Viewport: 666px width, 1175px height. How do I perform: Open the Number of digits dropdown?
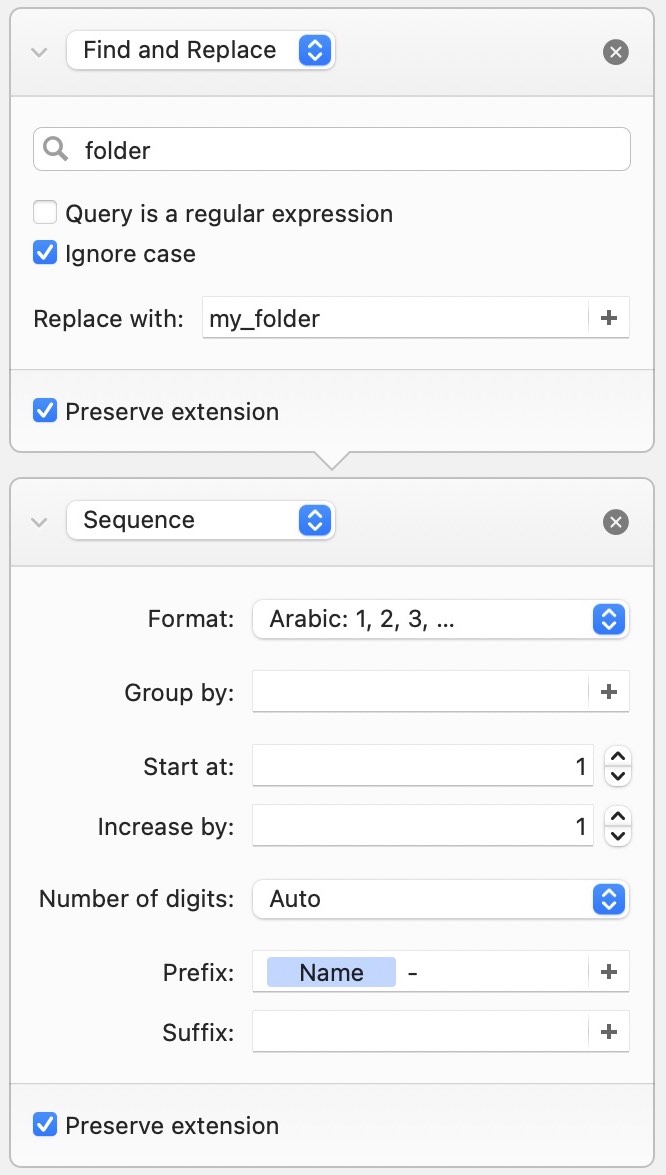(441, 898)
